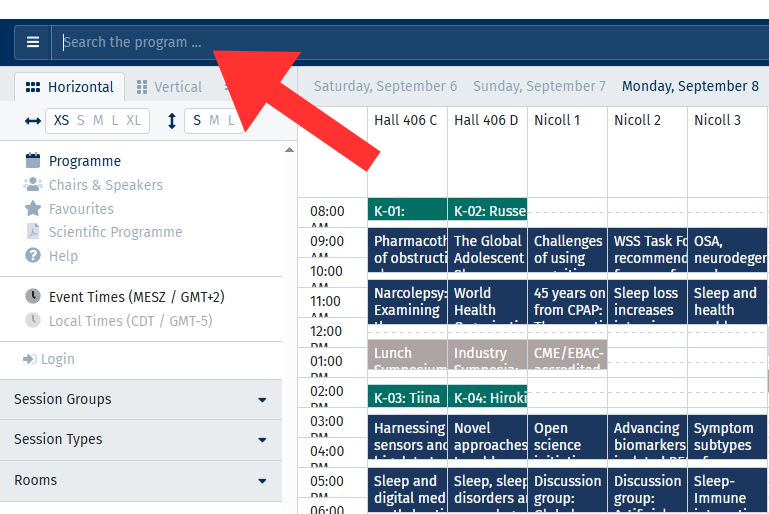Image resolution: width=769 pixels, height=514 pixels.
Task: Switch to Sunday, September 7 tab
Action: tap(539, 86)
